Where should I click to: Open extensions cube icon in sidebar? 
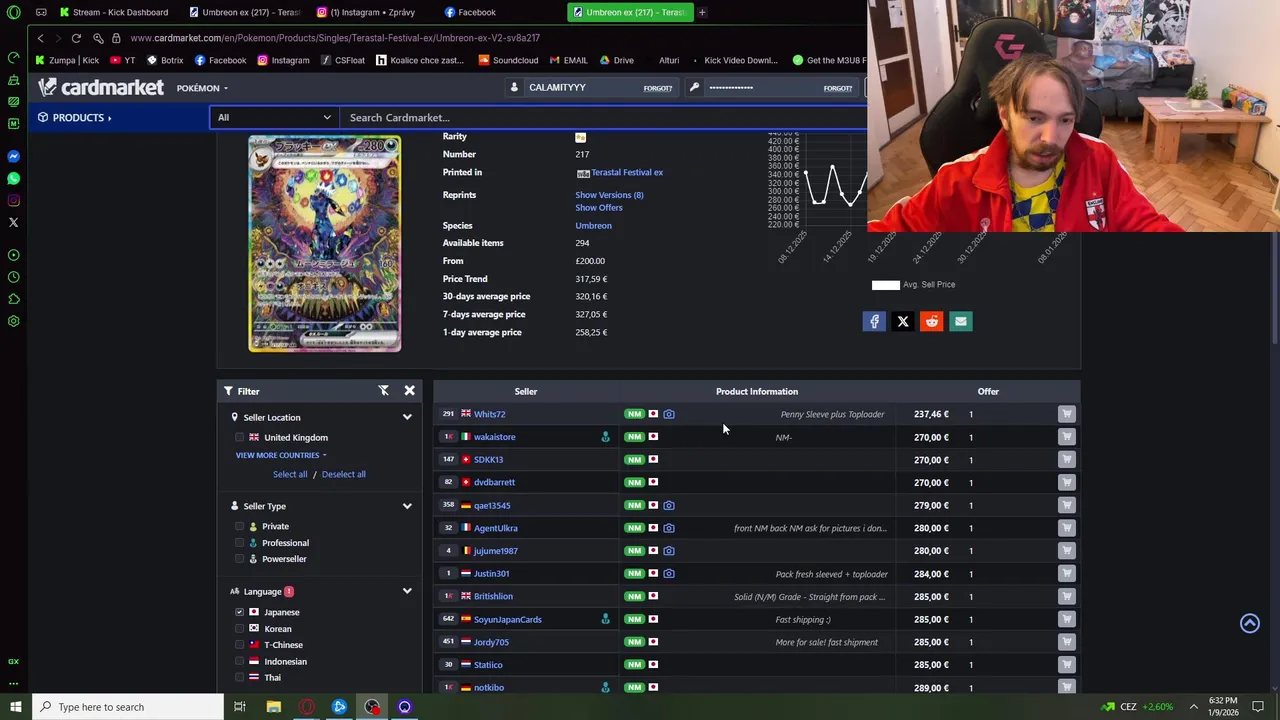(13, 299)
